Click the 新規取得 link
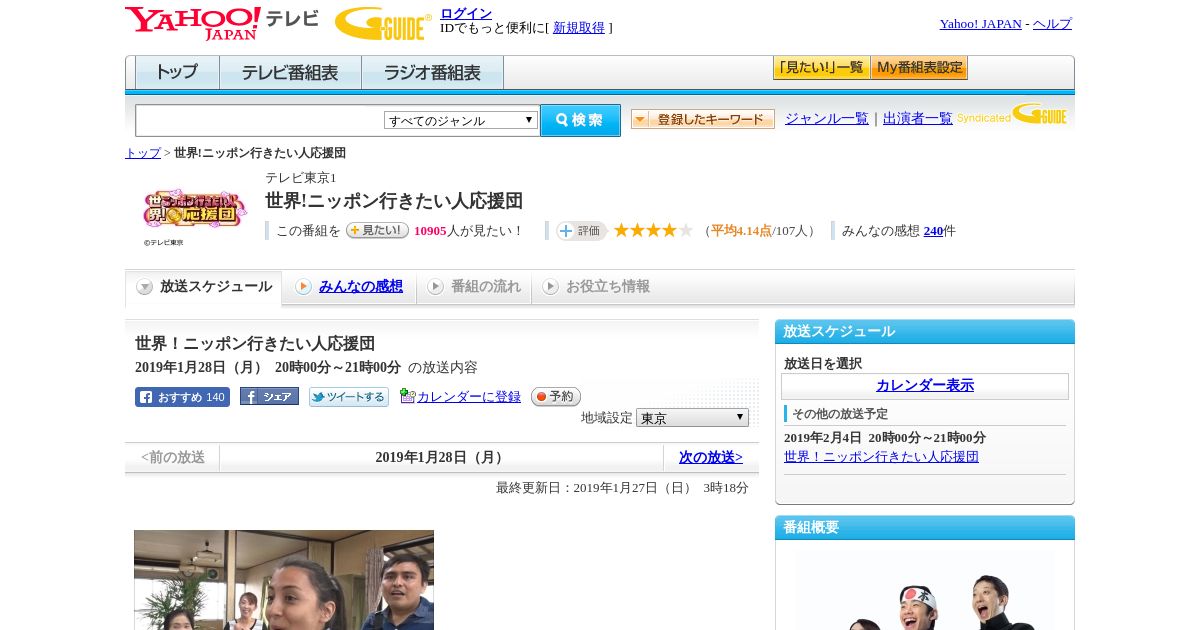Image resolution: width=1200 pixels, height=630 pixels. (579, 28)
